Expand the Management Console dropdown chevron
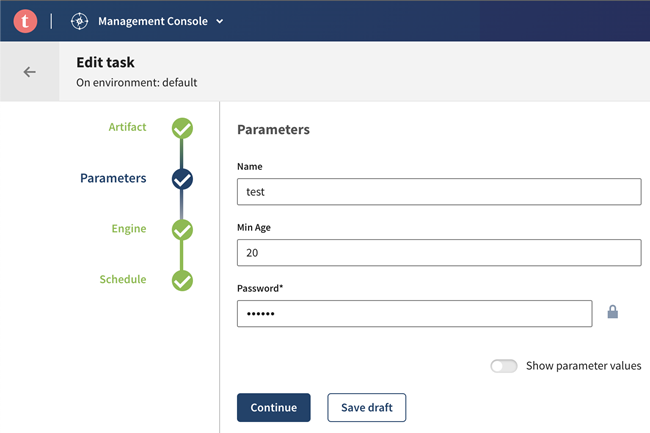 tap(220, 21)
